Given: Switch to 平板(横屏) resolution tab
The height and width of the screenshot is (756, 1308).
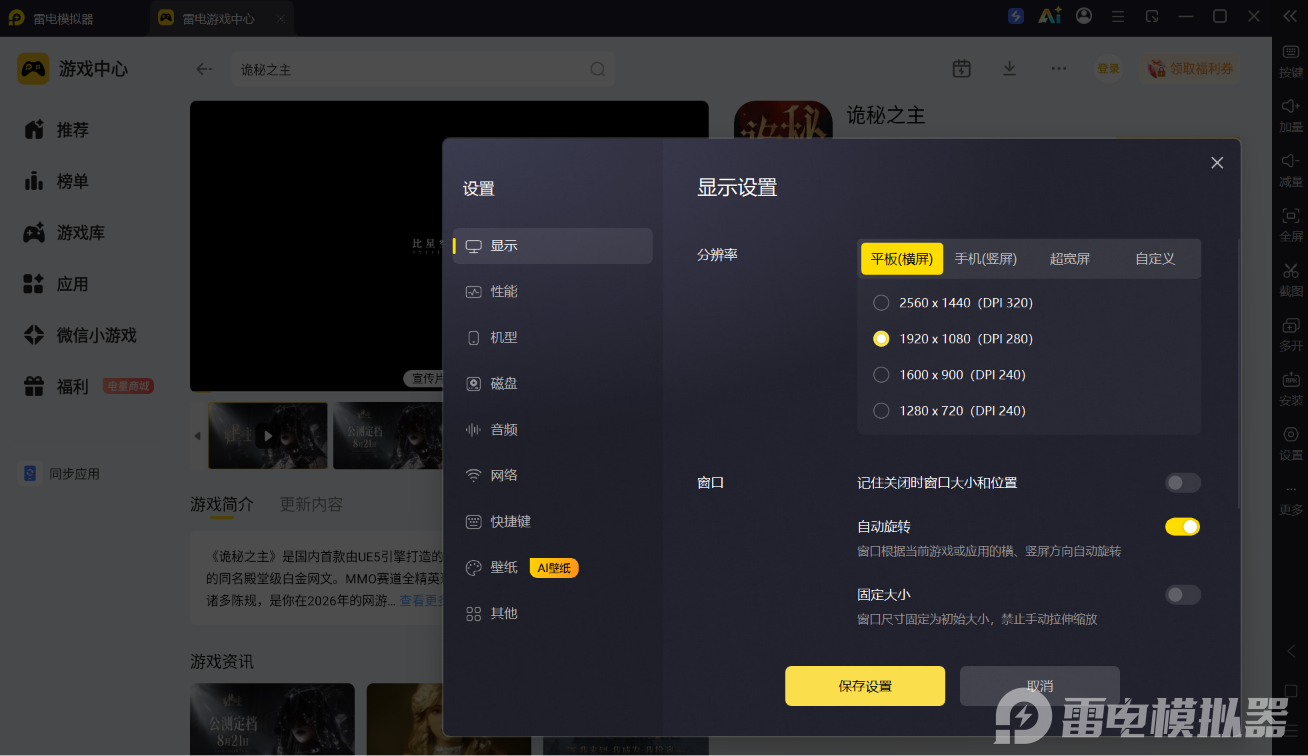Looking at the screenshot, I should (x=902, y=259).
